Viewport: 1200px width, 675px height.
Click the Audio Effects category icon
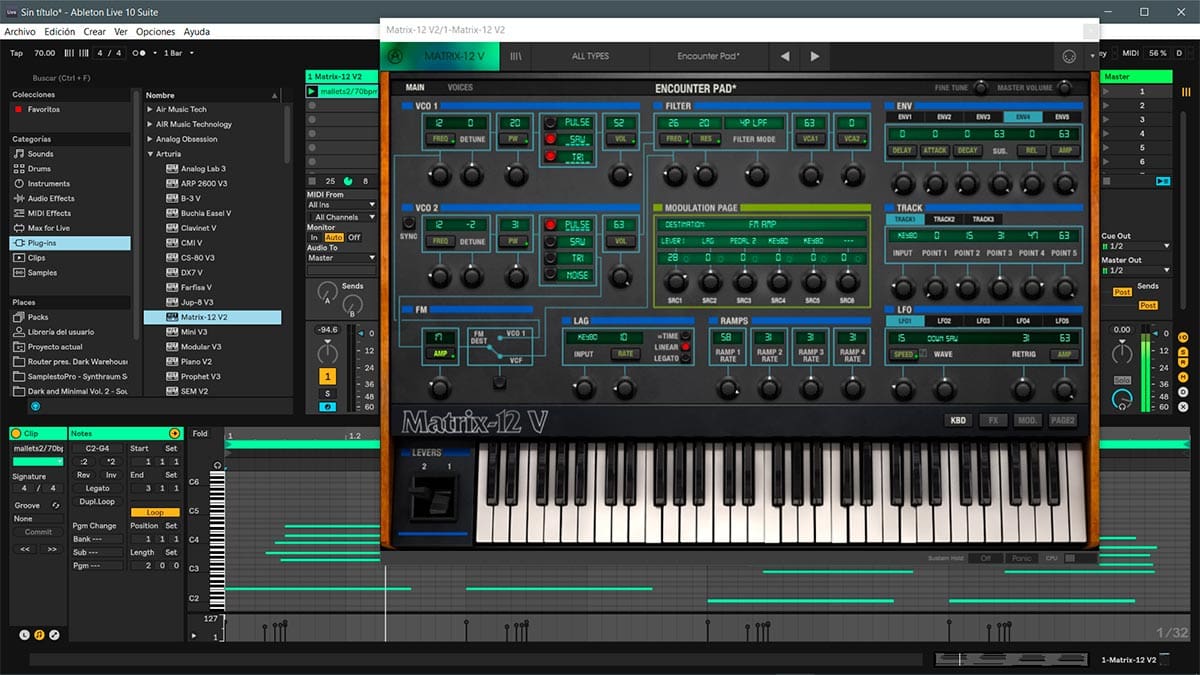coord(18,199)
